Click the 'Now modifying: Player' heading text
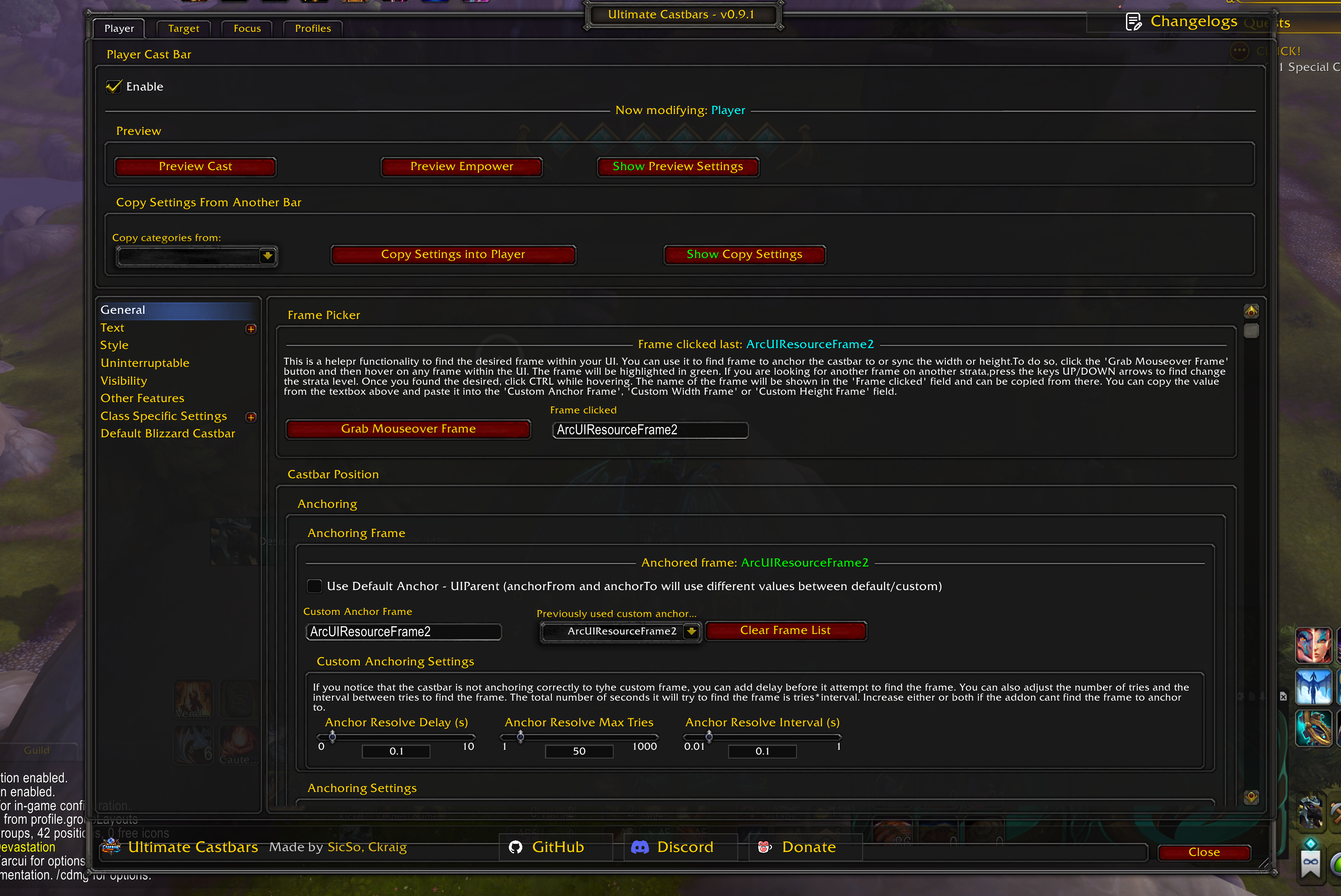The width and height of the screenshot is (1341, 896). point(680,110)
